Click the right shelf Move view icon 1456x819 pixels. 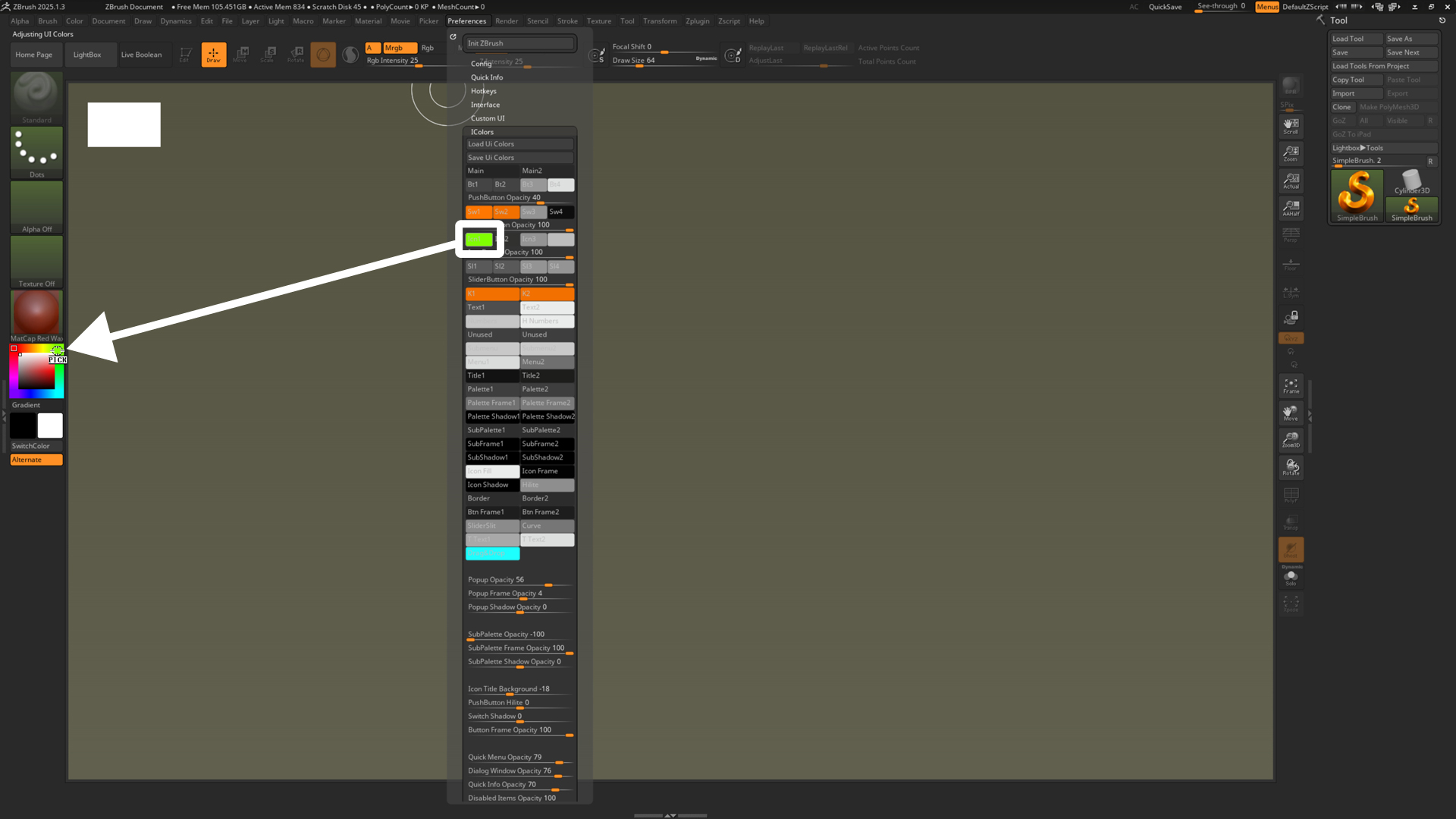pos(1291,413)
